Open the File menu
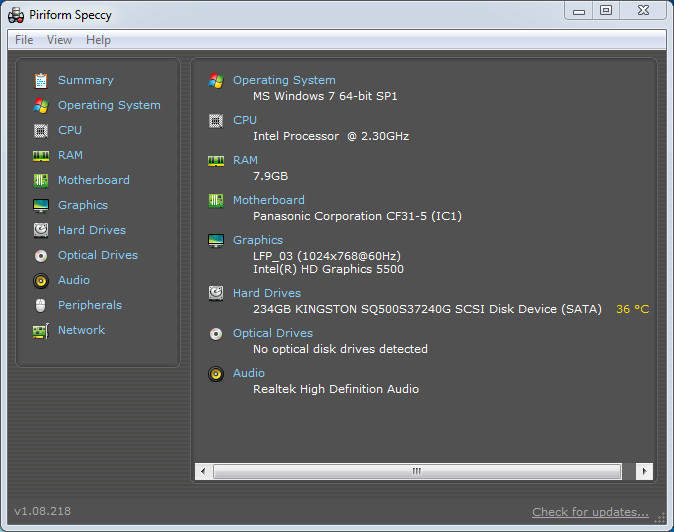The image size is (674, 532). (24, 40)
